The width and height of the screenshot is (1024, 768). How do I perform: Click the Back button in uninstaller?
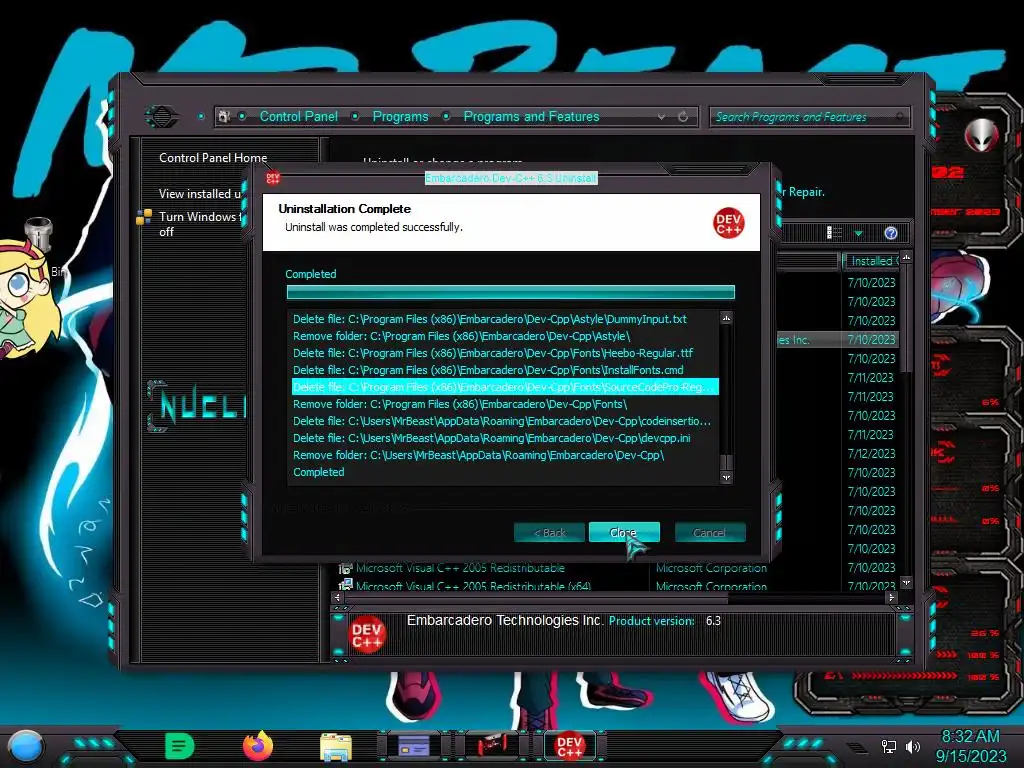(549, 532)
